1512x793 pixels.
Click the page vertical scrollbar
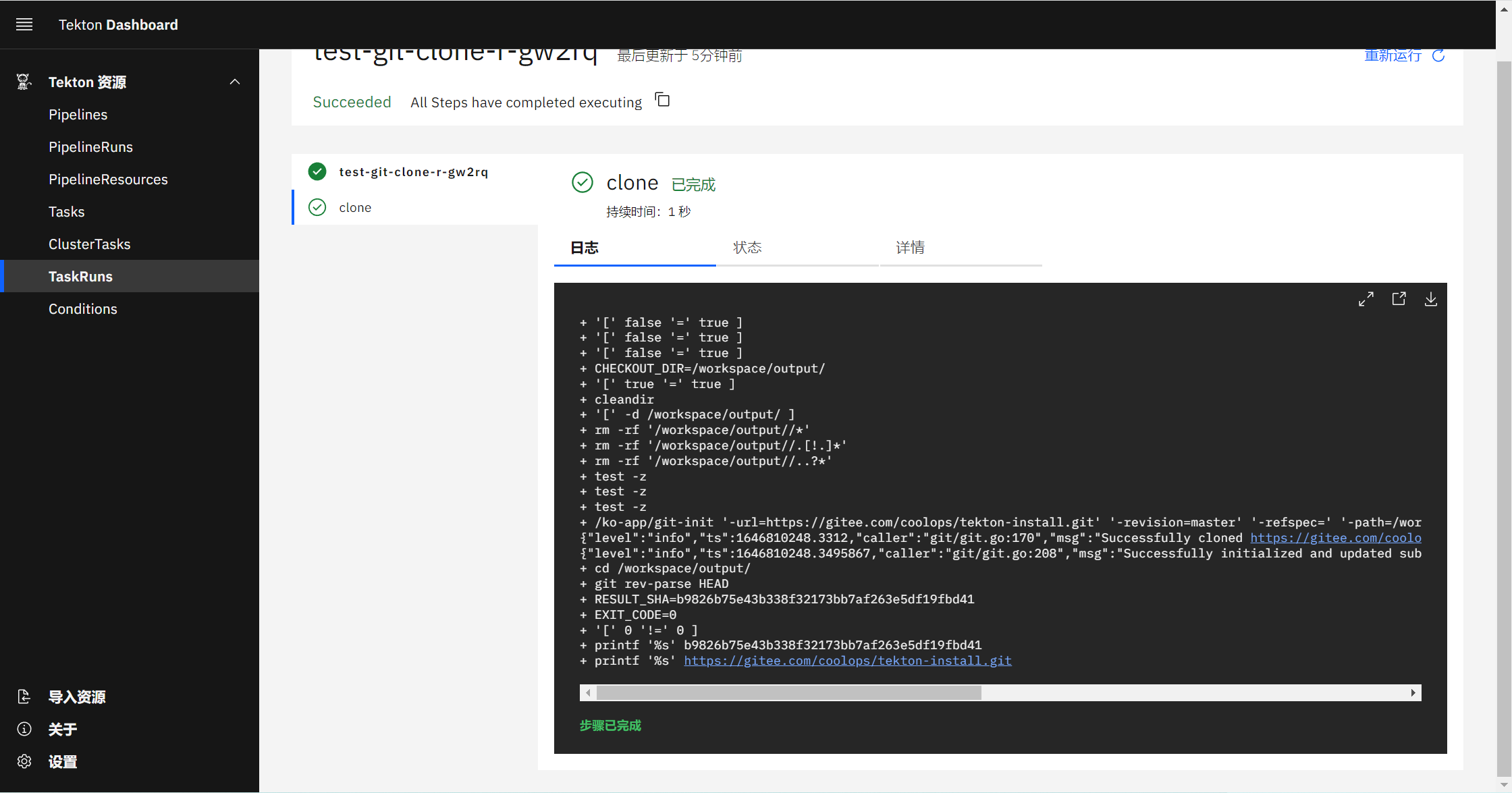pos(1504,418)
